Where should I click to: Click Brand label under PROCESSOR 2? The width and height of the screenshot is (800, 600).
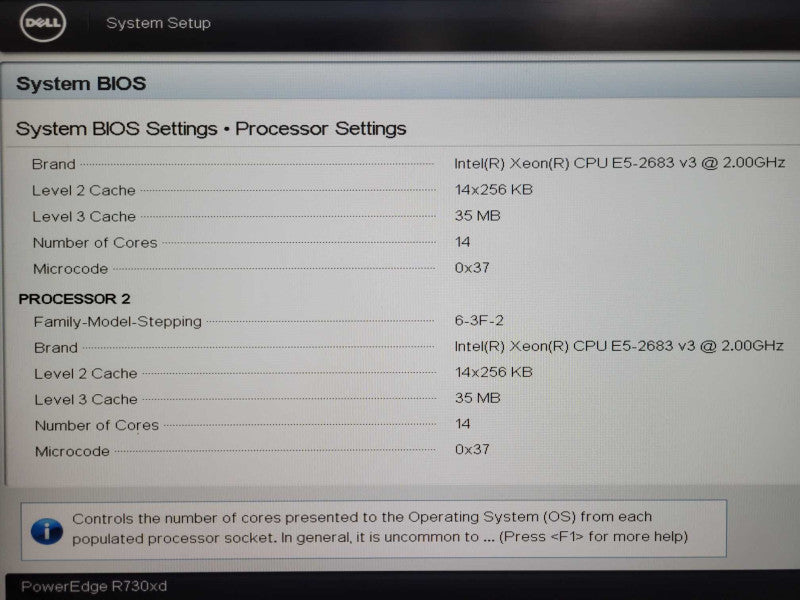click(x=56, y=348)
